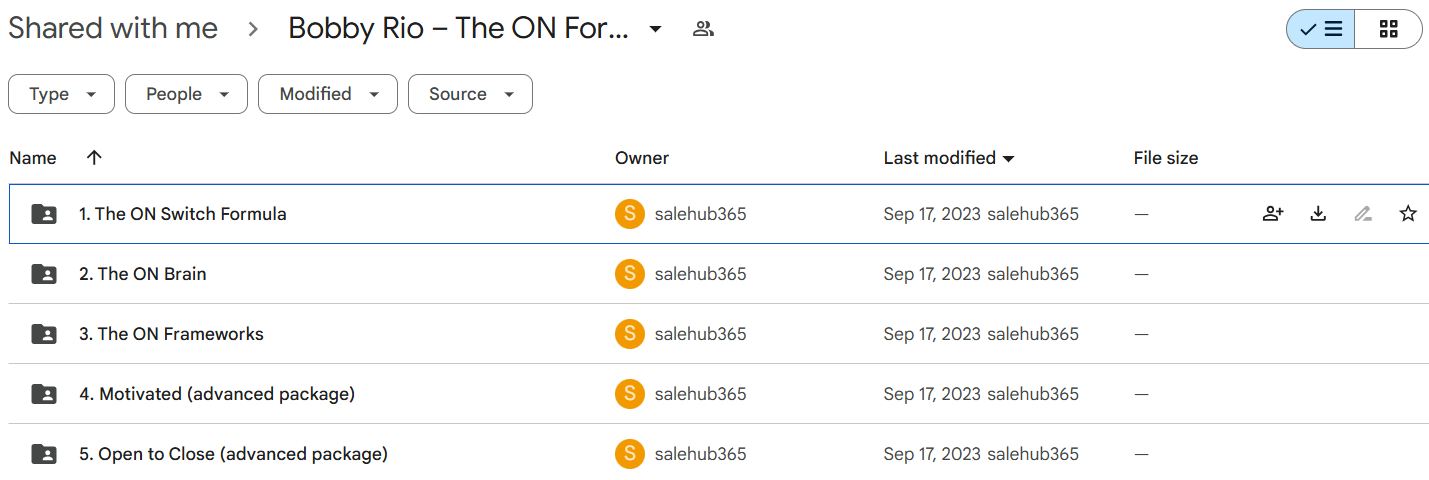Share the ON Switch Formula folder
This screenshot has height=480, width=1429.
point(1273,213)
